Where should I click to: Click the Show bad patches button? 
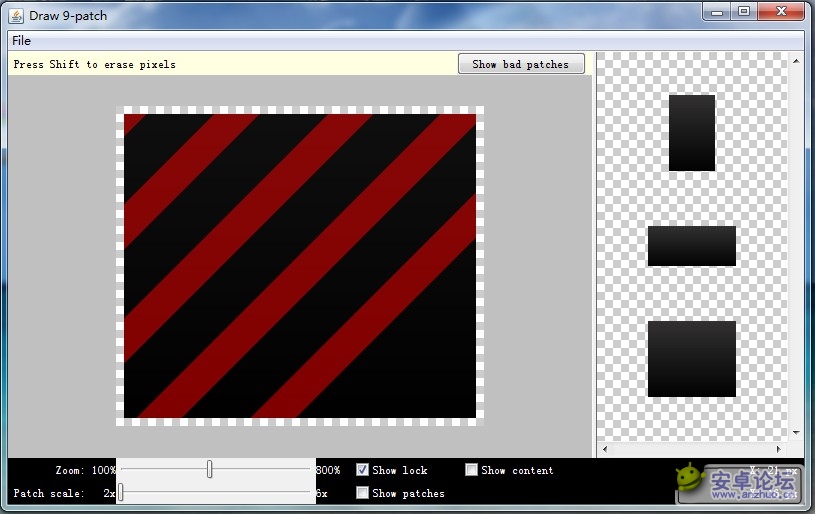coord(520,64)
